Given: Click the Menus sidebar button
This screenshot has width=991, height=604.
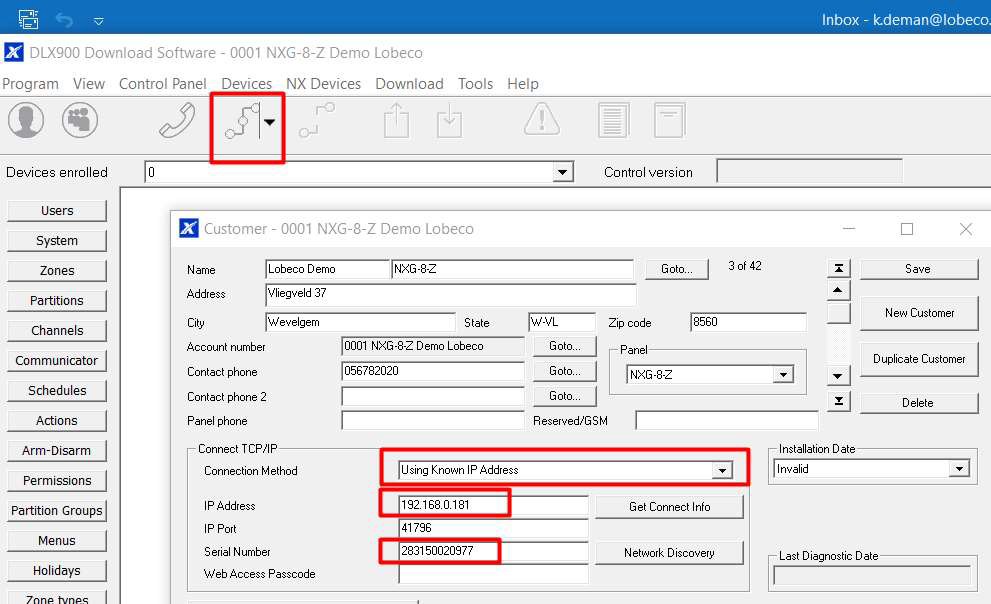Looking at the screenshot, I should tap(57, 541).
